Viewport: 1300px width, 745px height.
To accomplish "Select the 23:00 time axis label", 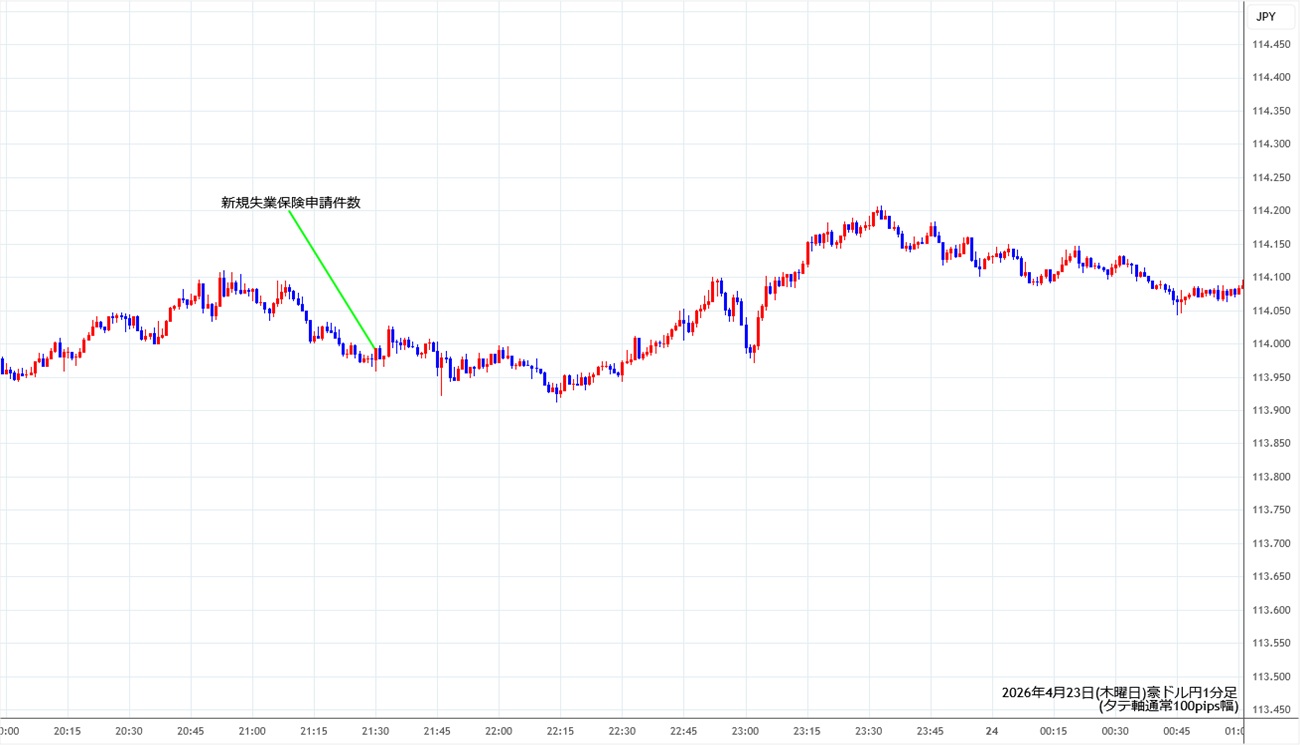I will click(746, 731).
